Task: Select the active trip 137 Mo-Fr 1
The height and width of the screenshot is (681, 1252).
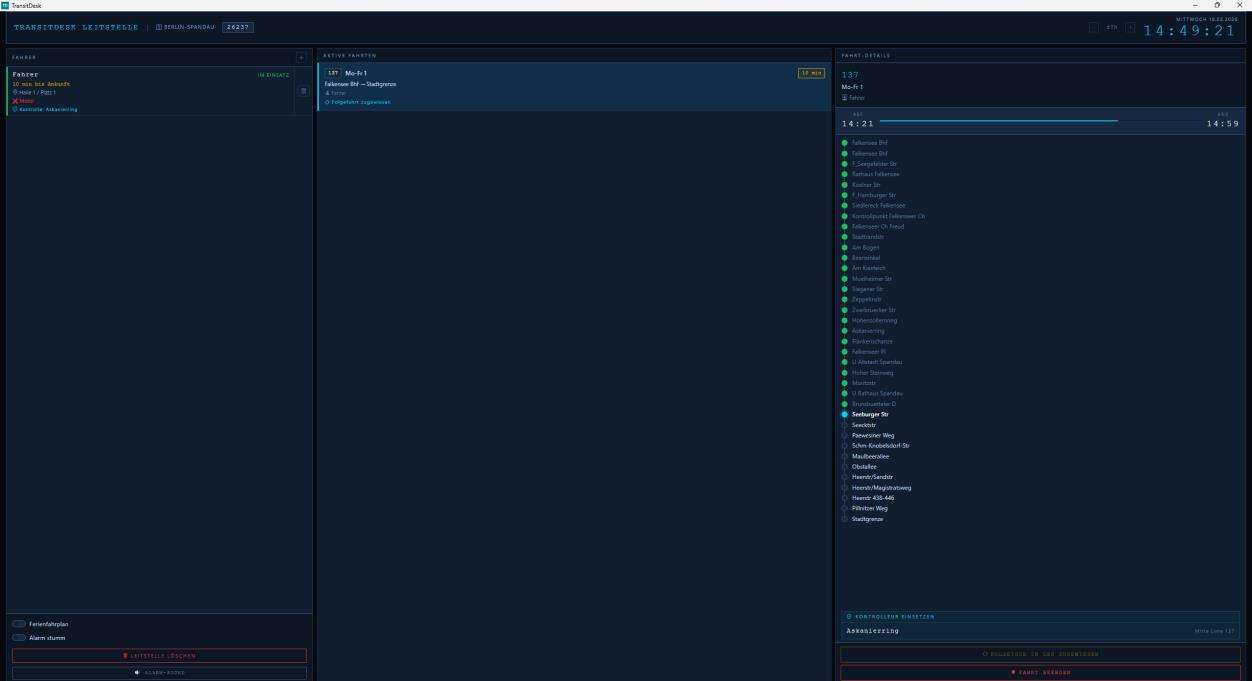Action: [x=573, y=86]
